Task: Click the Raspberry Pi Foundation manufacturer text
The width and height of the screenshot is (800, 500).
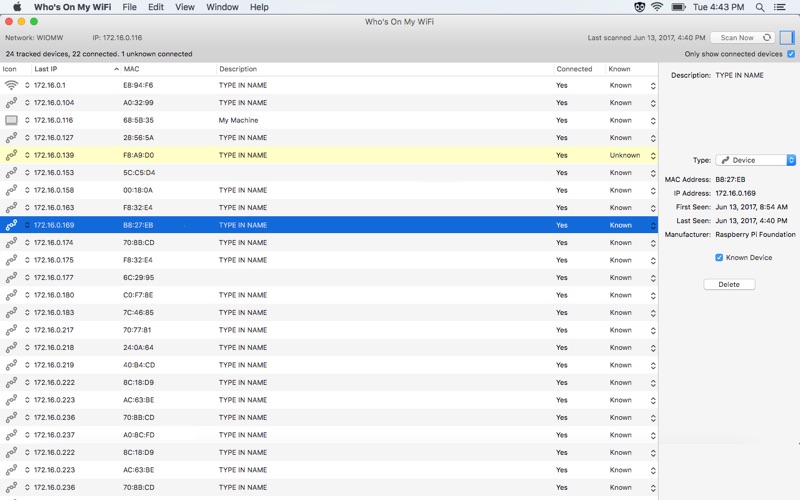Action: 755,235
